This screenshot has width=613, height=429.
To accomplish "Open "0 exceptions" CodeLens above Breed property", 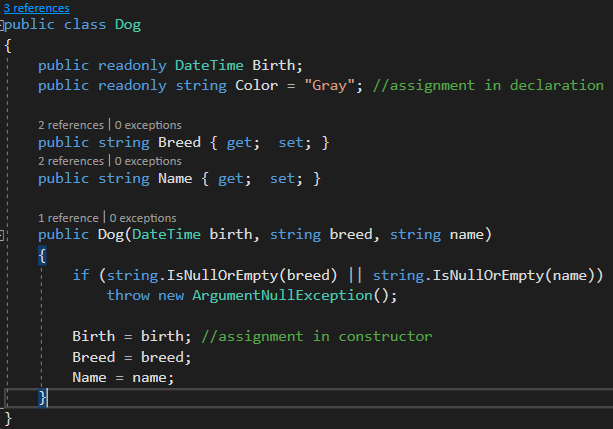I will [x=148, y=125].
